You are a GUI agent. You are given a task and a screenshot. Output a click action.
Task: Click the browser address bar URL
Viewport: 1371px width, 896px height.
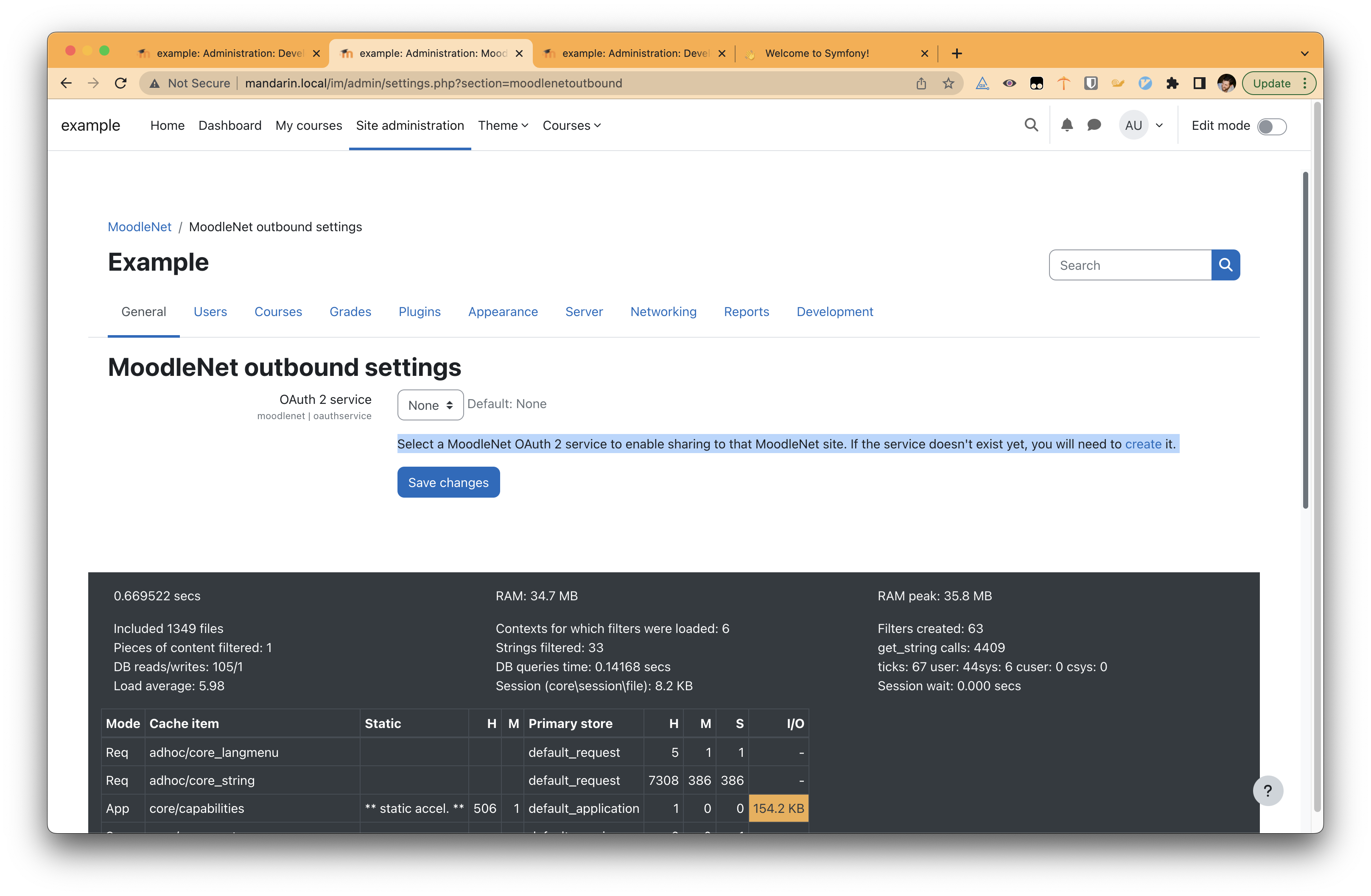click(x=433, y=83)
